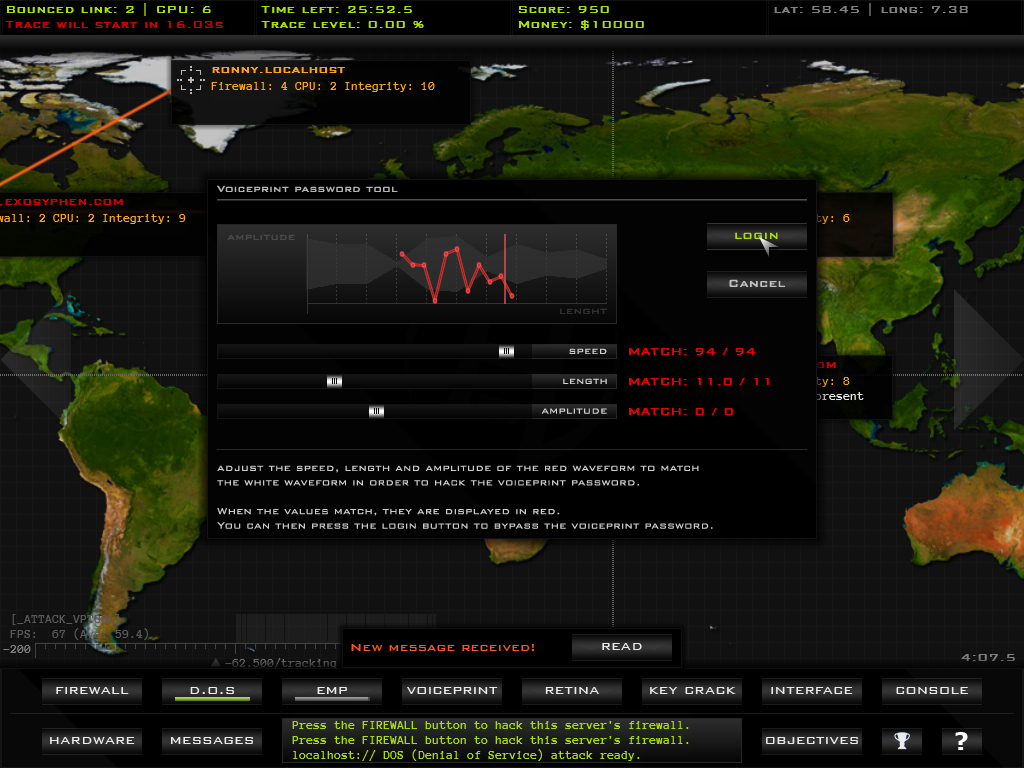Launch the FIREWALL hack tool
The image size is (1024, 768).
click(91, 691)
